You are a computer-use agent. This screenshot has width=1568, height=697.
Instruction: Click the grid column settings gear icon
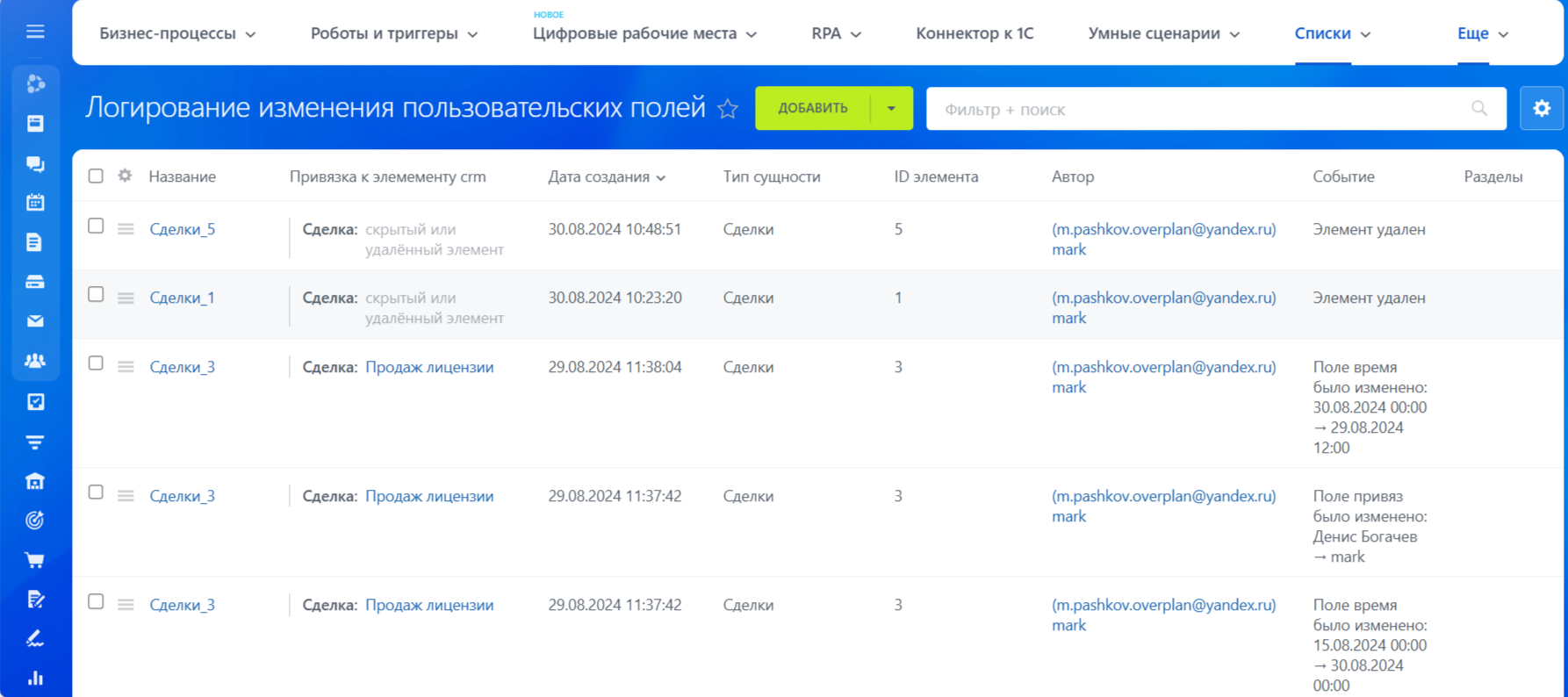[x=126, y=176]
